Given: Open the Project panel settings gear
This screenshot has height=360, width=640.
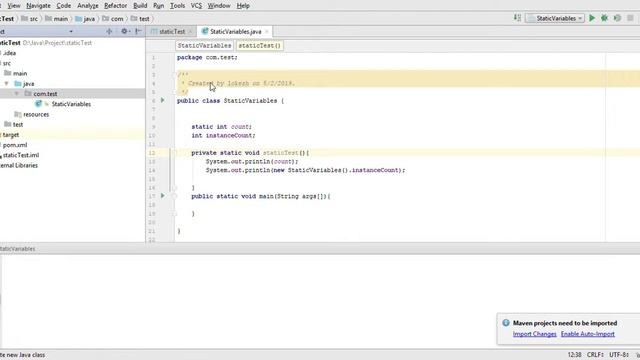Looking at the screenshot, I should pyautogui.click(x=124, y=31).
